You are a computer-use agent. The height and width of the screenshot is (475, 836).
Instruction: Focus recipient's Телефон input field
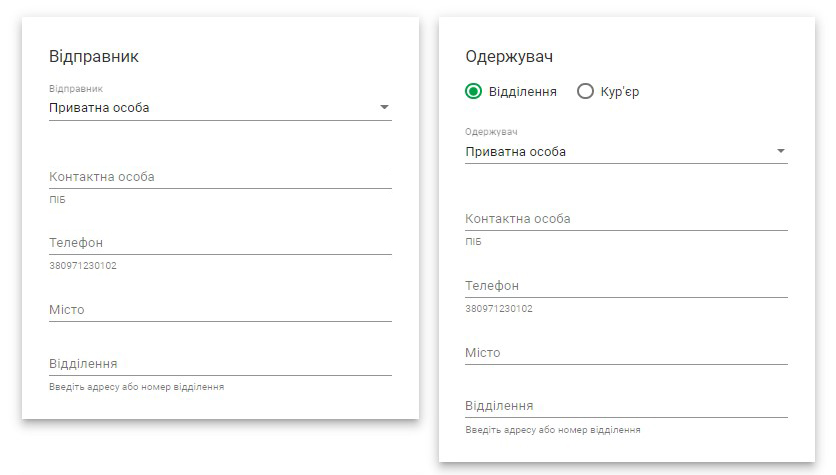tap(626, 286)
